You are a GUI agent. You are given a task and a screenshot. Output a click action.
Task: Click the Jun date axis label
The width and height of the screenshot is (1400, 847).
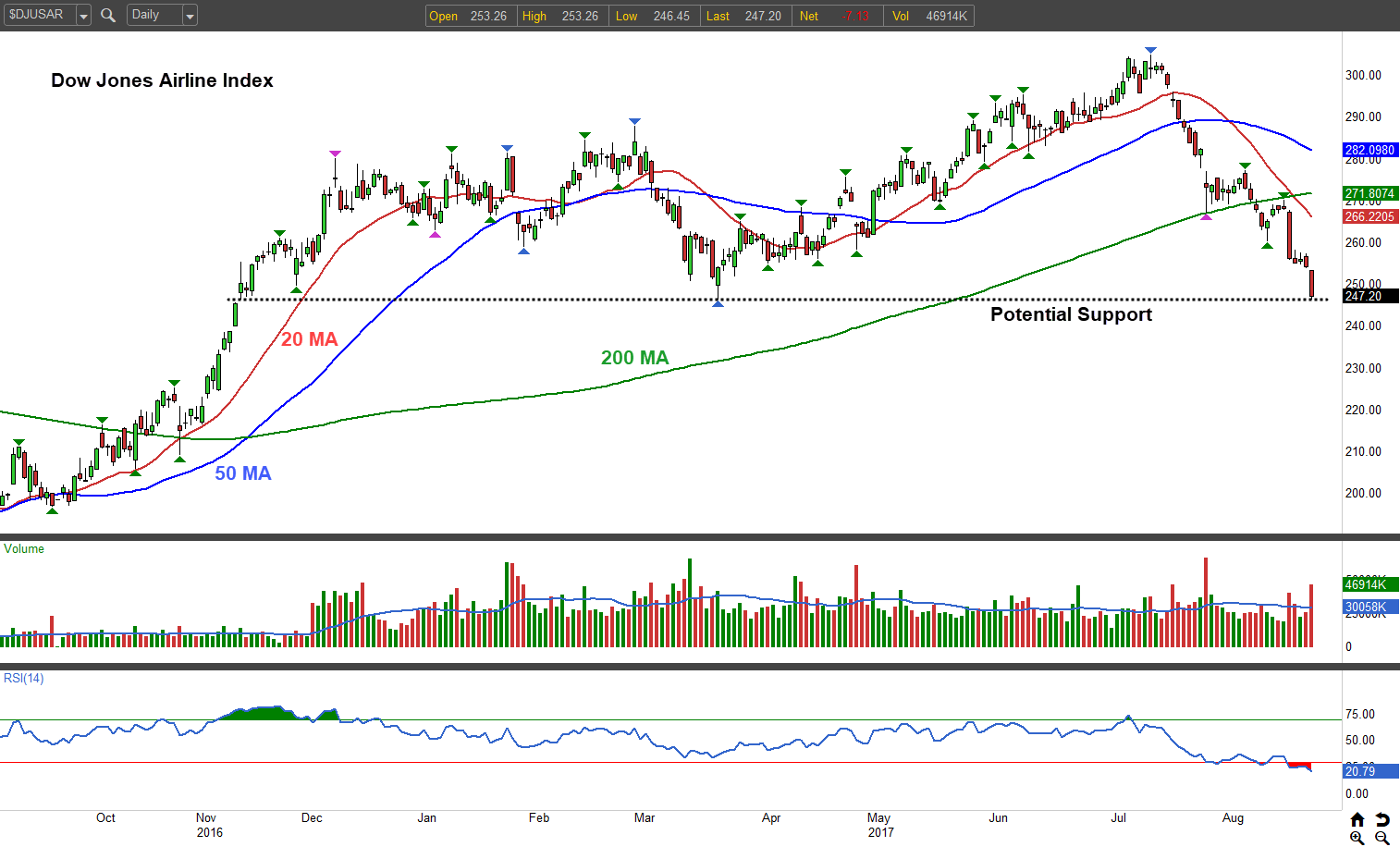(998, 817)
